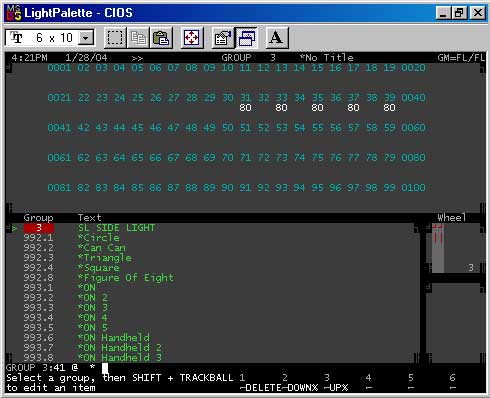The height and width of the screenshot is (398, 490).
Task: Click the Font 'A' toolbar icon
Action: [277, 38]
